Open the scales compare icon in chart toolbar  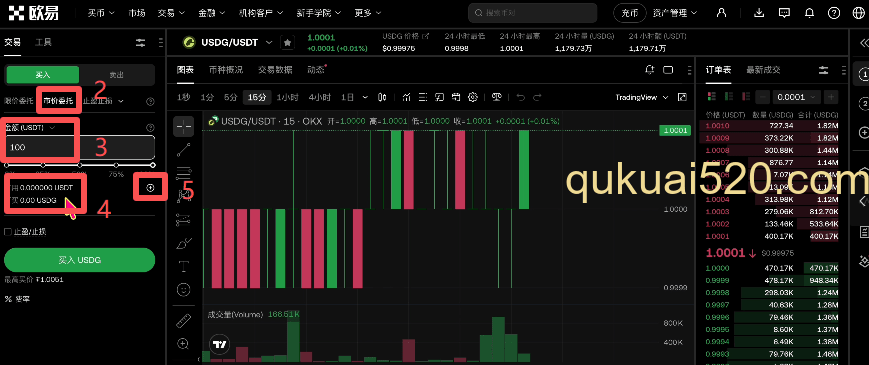pyautogui.click(x=496, y=97)
